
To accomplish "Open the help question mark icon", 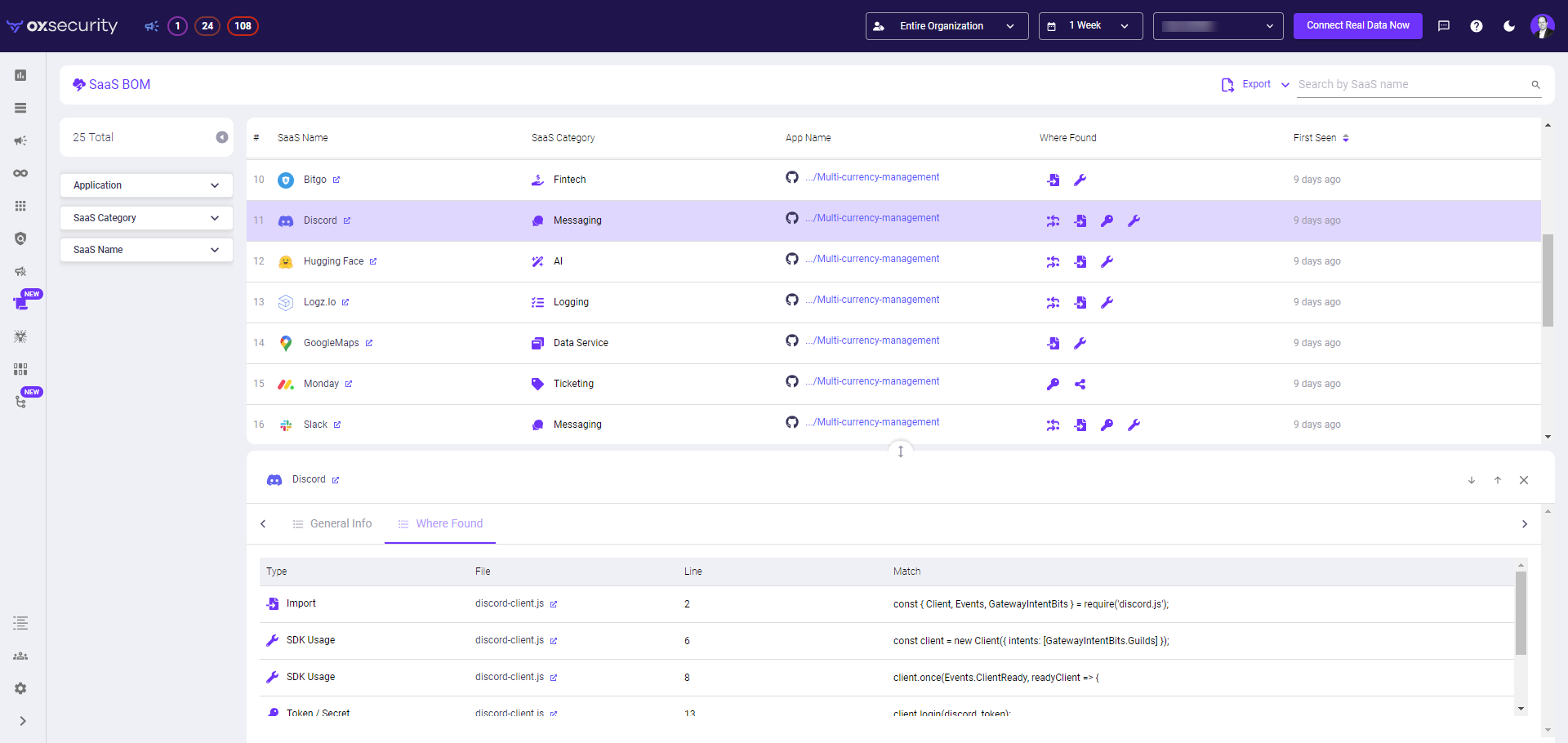I will [x=1477, y=26].
